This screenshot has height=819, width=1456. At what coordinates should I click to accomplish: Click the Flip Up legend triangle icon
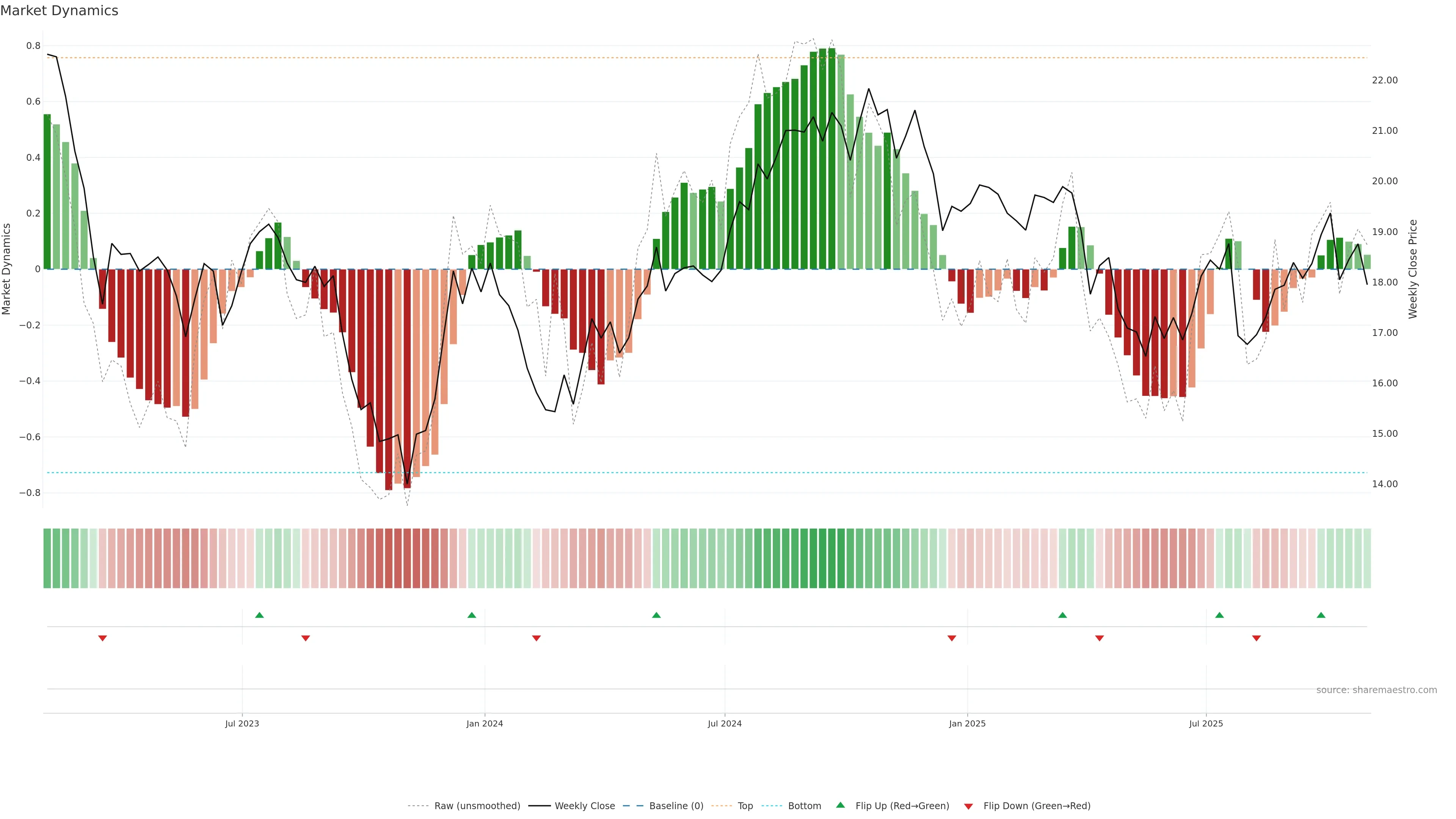[x=841, y=805]
